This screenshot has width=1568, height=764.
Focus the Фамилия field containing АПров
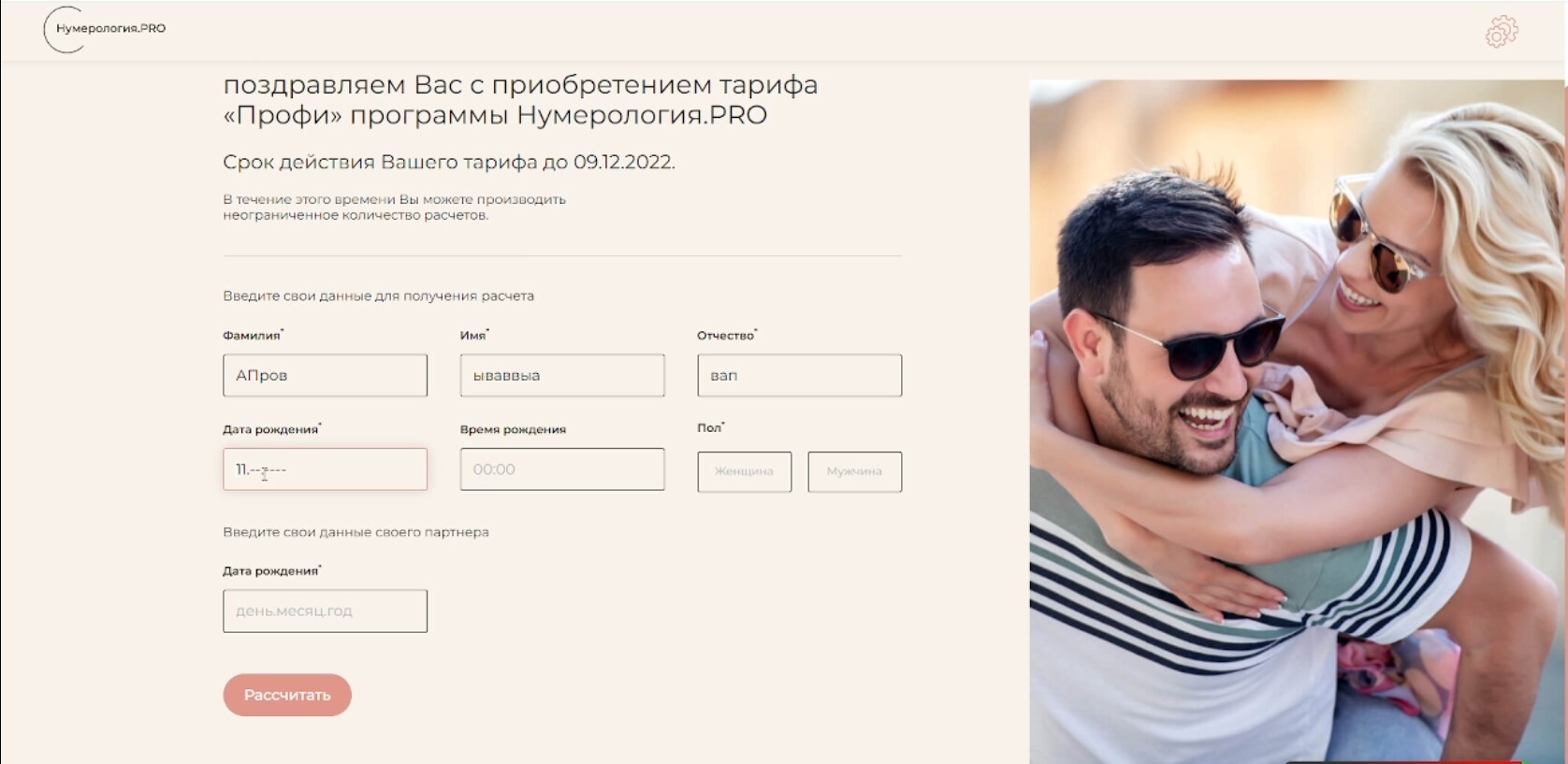click(325, 375)
